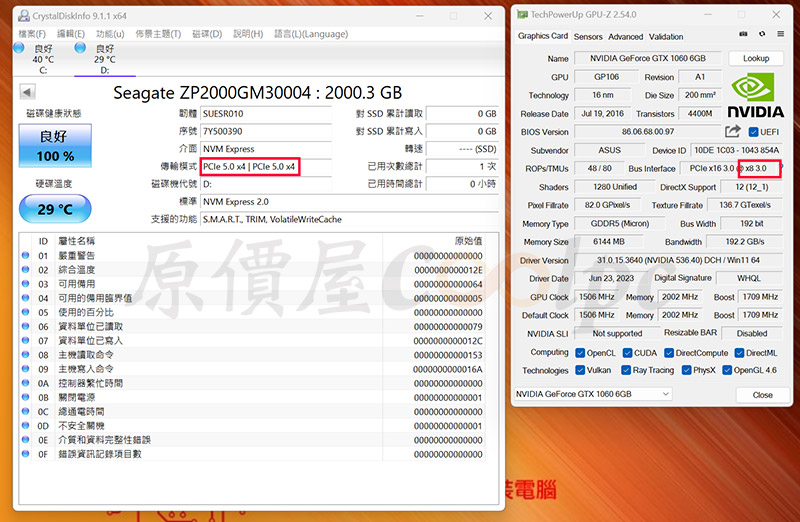Click the previous disk arrow button
Image resolution: width=800 pixels, height=522 pixels.
tap(27, 92)
